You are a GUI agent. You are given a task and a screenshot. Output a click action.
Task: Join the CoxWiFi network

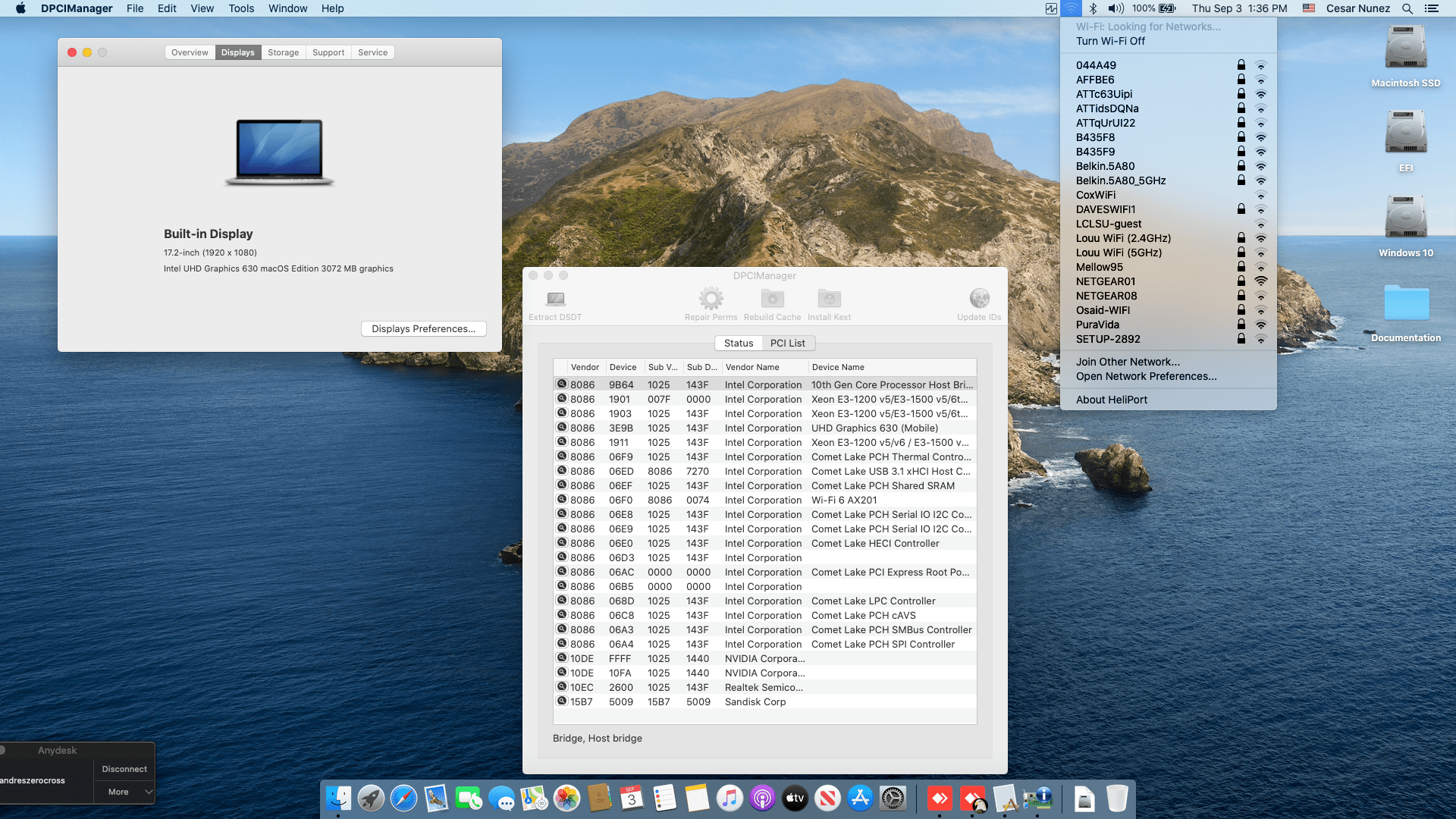click(1169, 195)
